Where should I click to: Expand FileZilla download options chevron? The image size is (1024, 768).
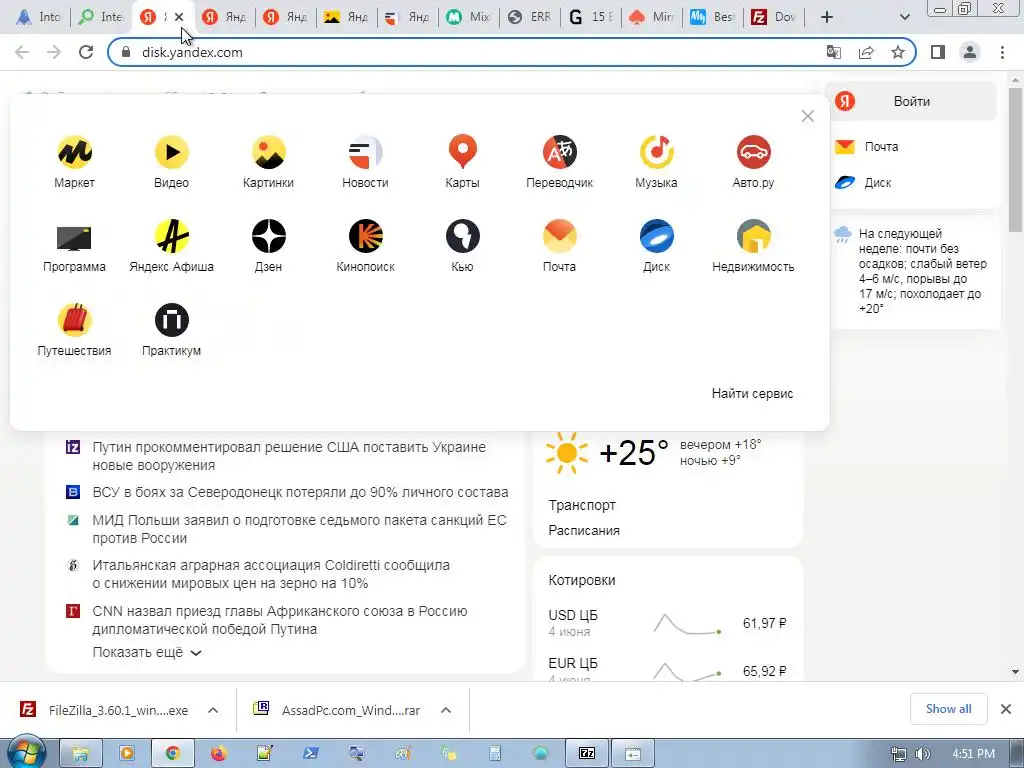pos(213,710)
